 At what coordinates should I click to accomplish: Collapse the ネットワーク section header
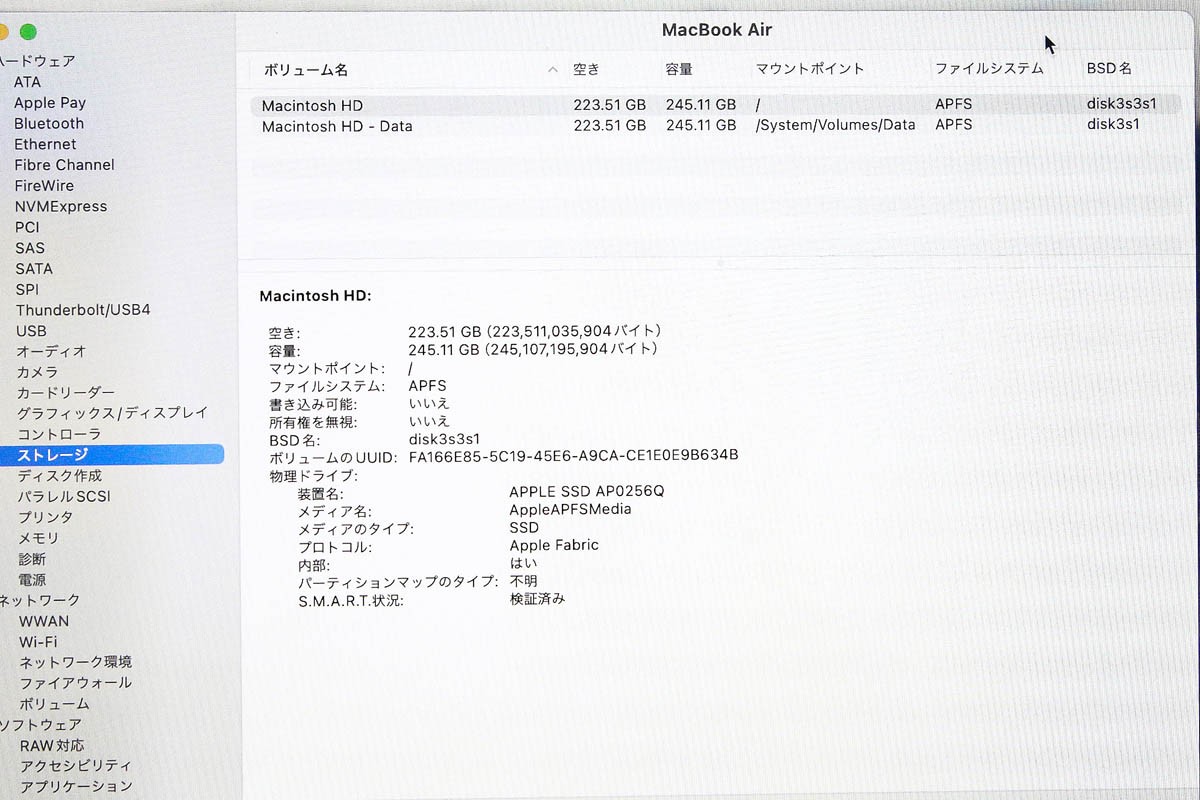click(x=40, y=600)
